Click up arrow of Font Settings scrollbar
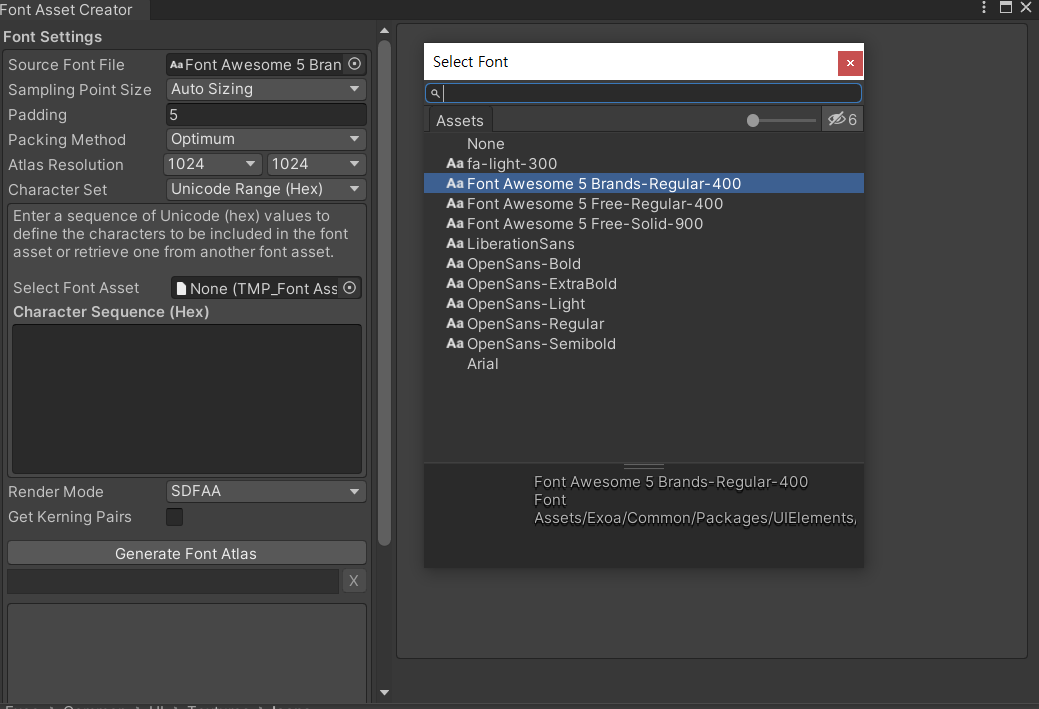 (x=384, y=30)
